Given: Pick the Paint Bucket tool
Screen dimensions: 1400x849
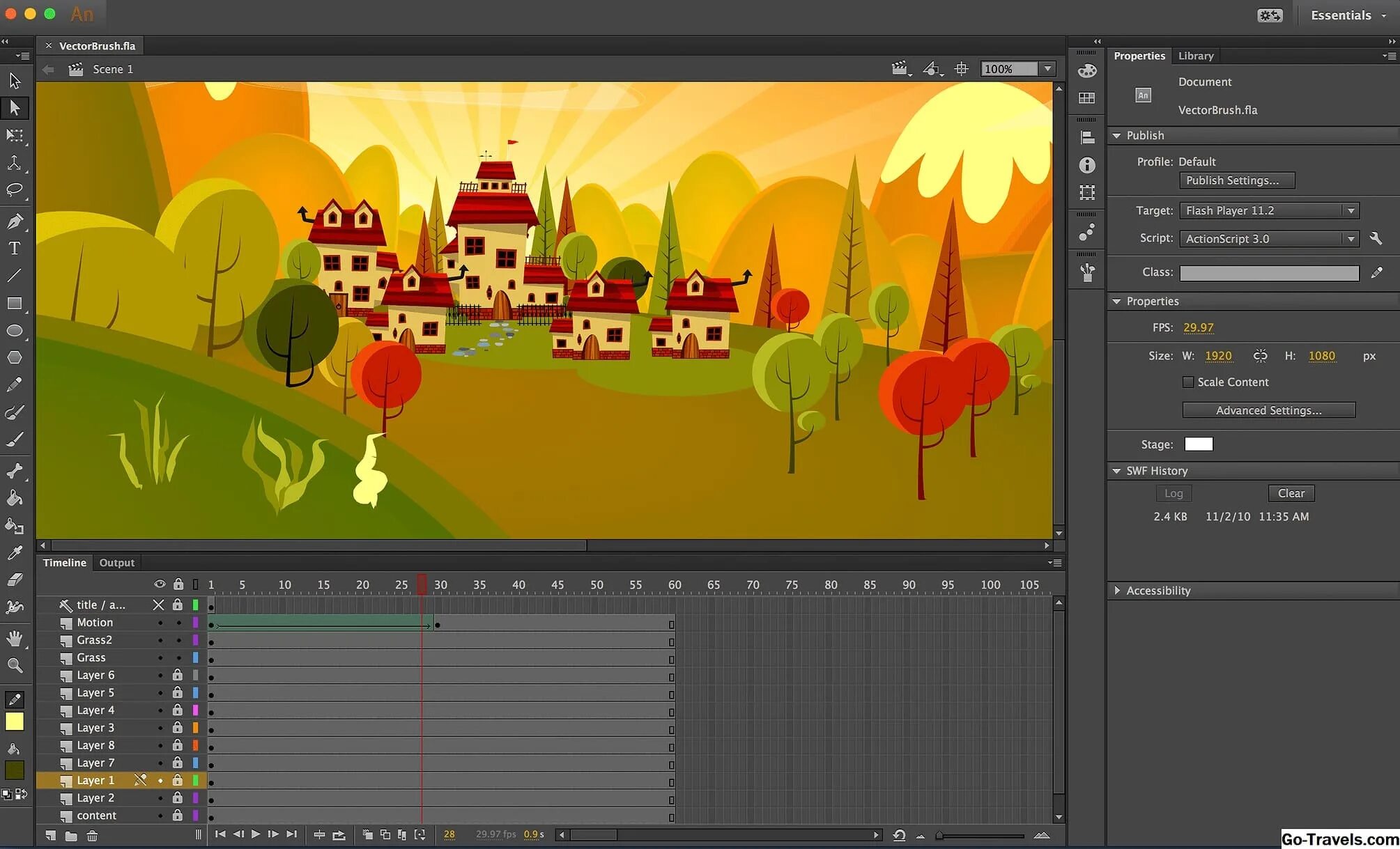Looking at the screenshot, I should click(x=14, y=497).
